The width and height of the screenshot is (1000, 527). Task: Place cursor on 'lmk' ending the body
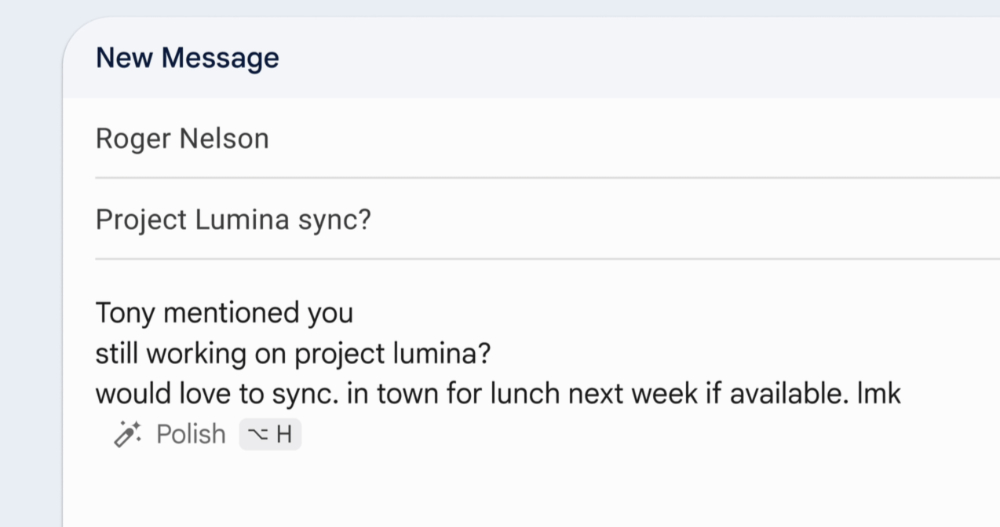(x=879, y=394)
